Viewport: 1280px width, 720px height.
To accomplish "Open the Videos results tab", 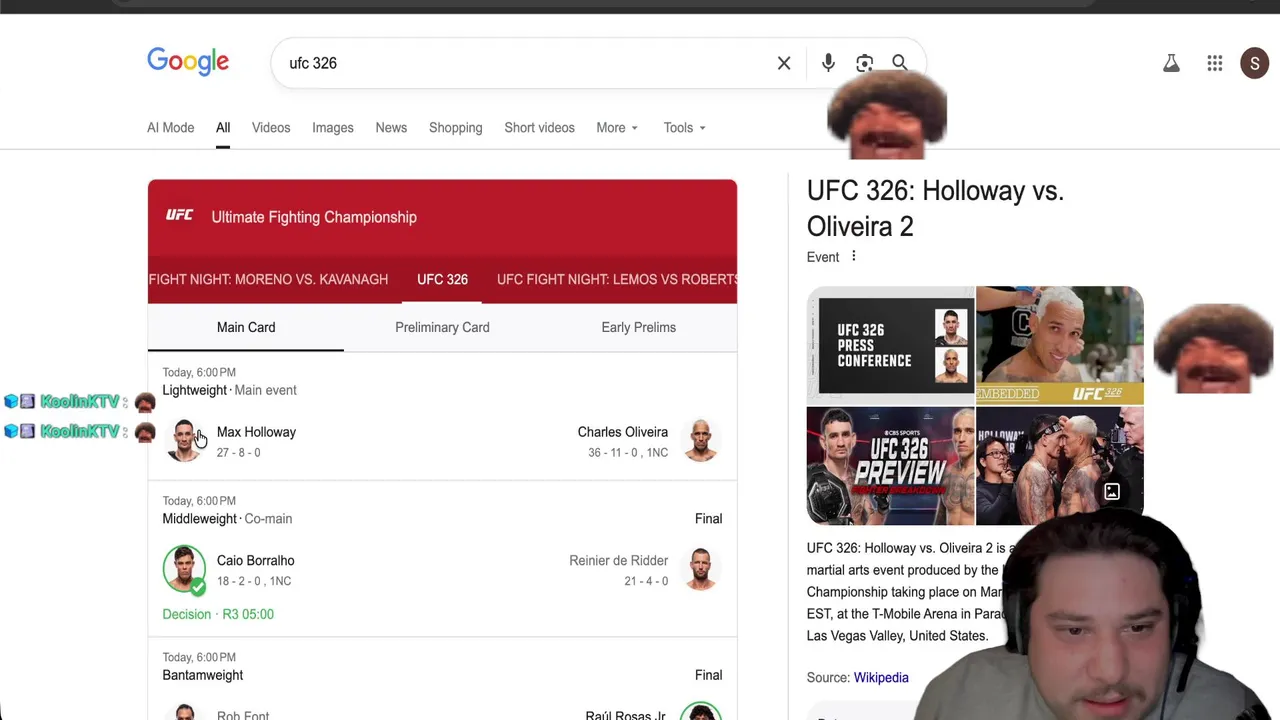I will (x=271, y=128).
